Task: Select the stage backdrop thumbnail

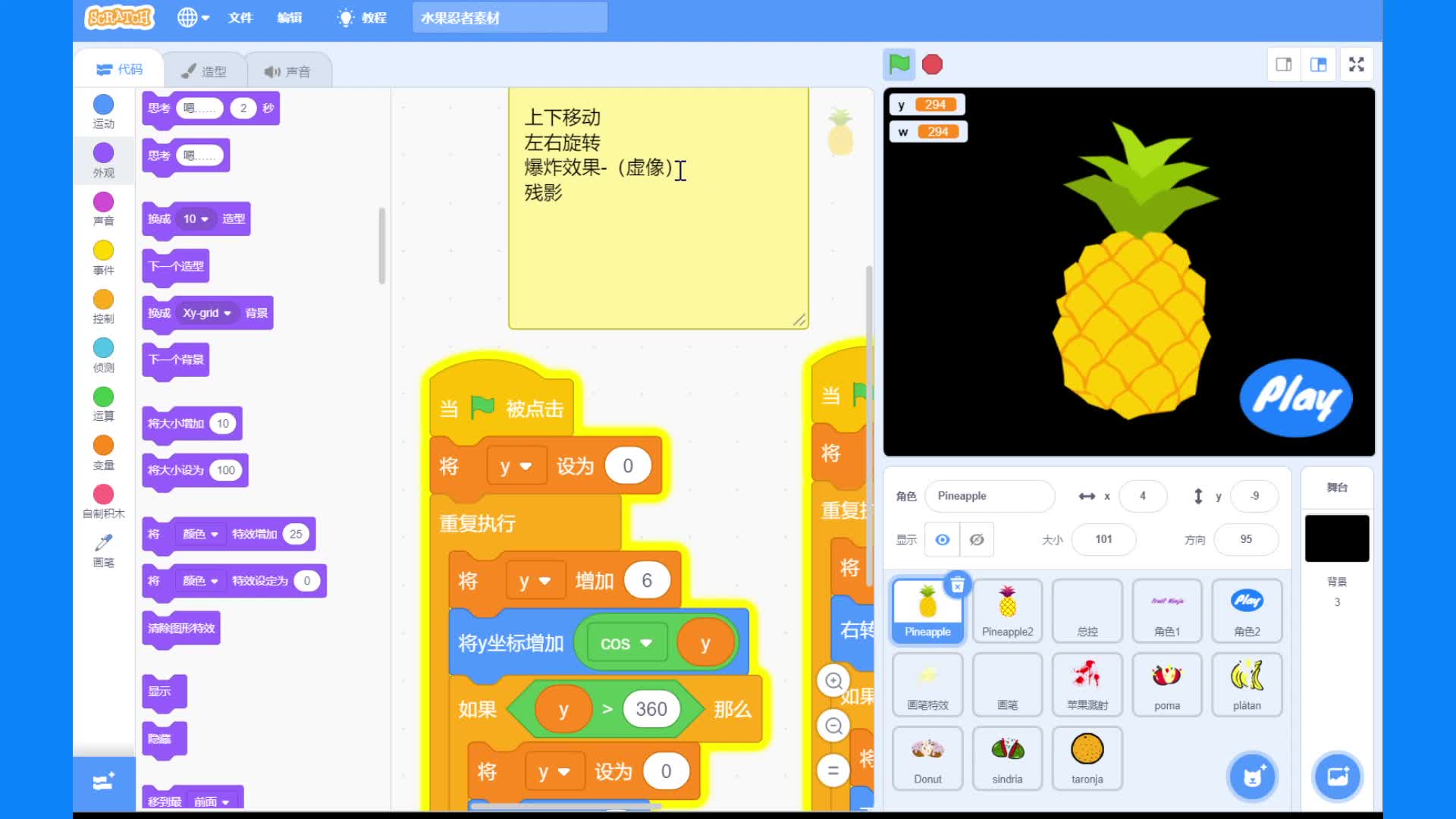Action: 1337,538
